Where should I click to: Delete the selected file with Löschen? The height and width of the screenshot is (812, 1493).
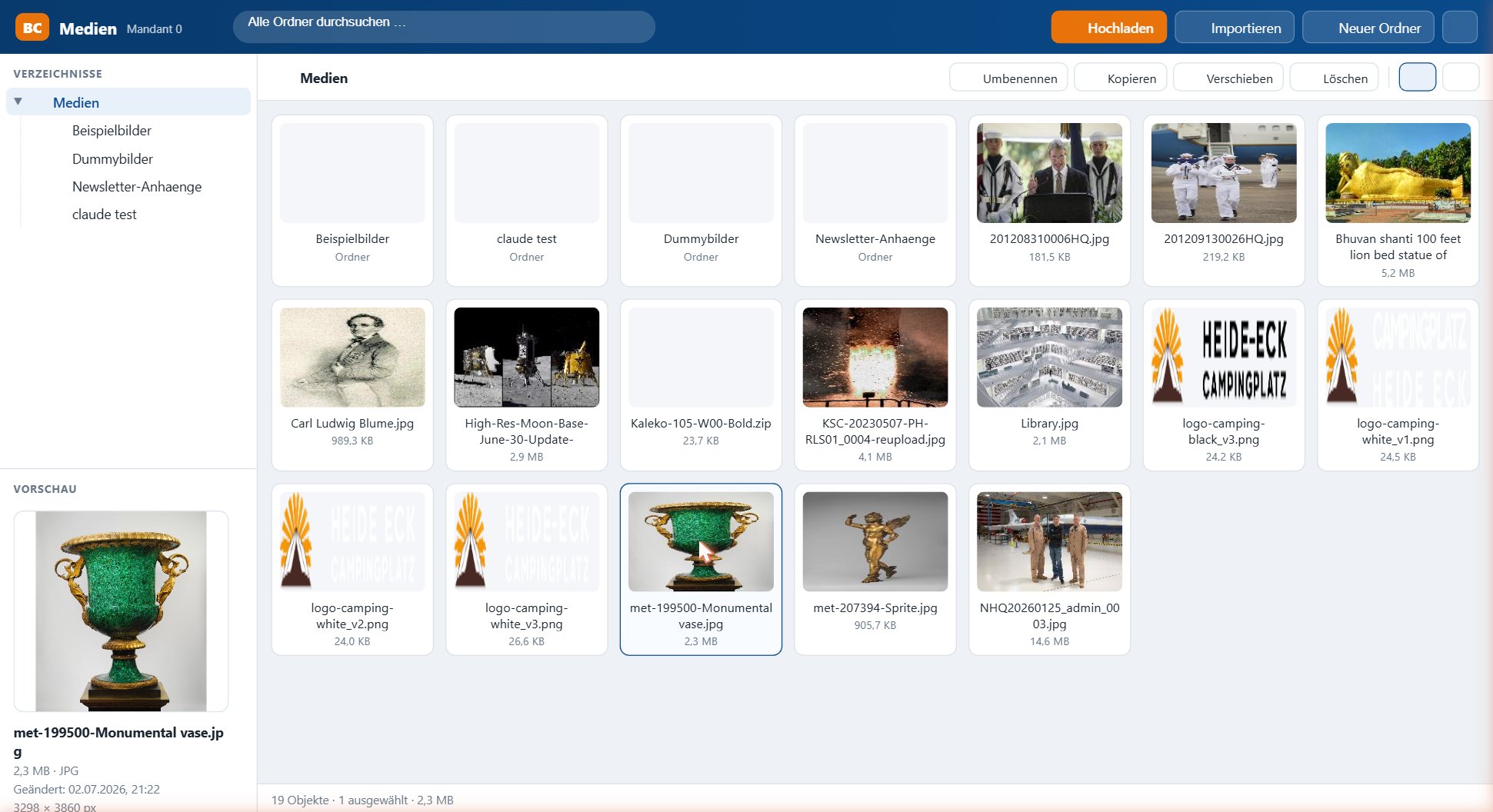pyautogui.click(x=1334, y=78)
